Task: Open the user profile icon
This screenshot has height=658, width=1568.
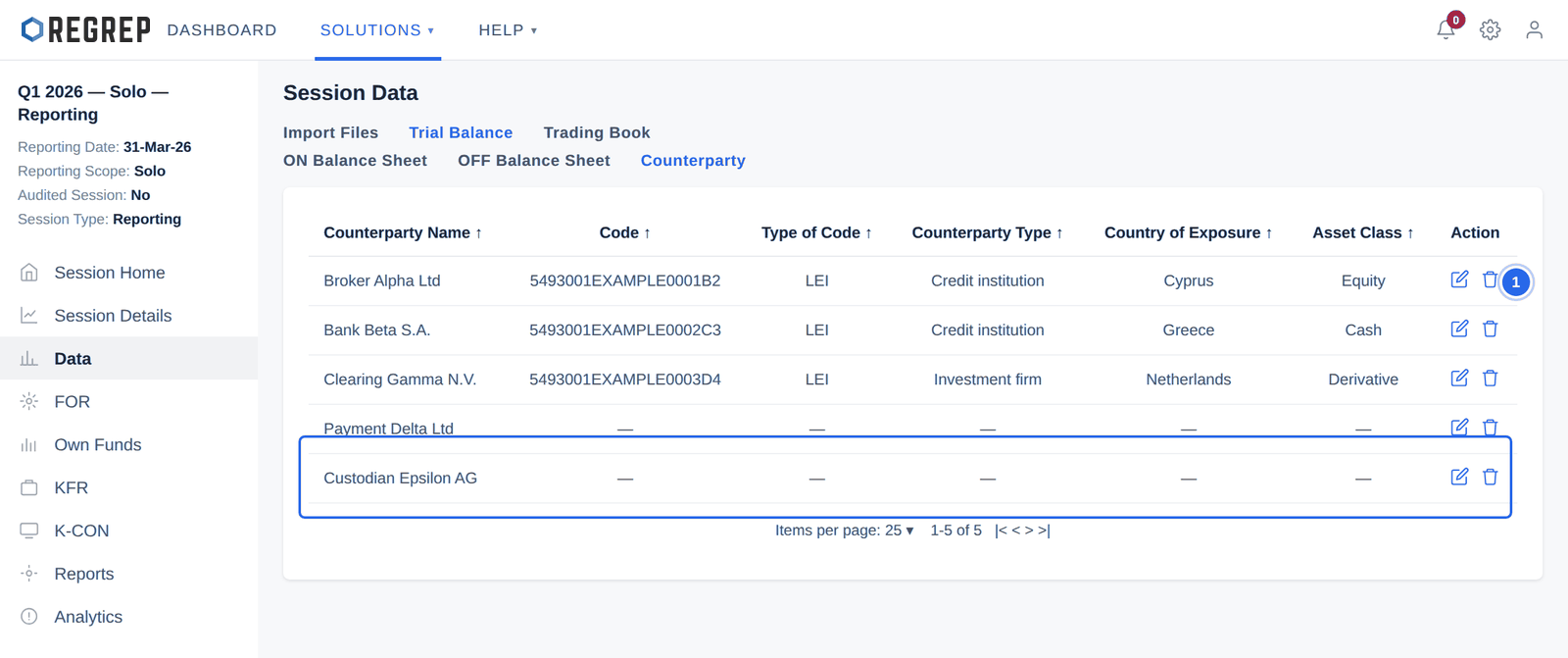Action: point(1534,29)
